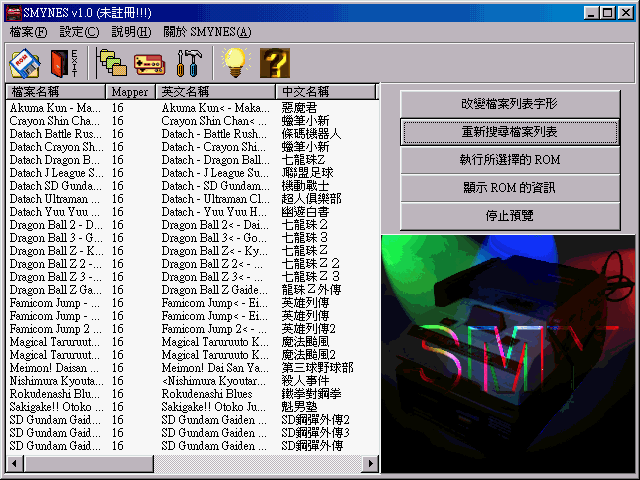Click the red Exit door icon
This screenshot has height=480, width=640.
tap(64, 63)
